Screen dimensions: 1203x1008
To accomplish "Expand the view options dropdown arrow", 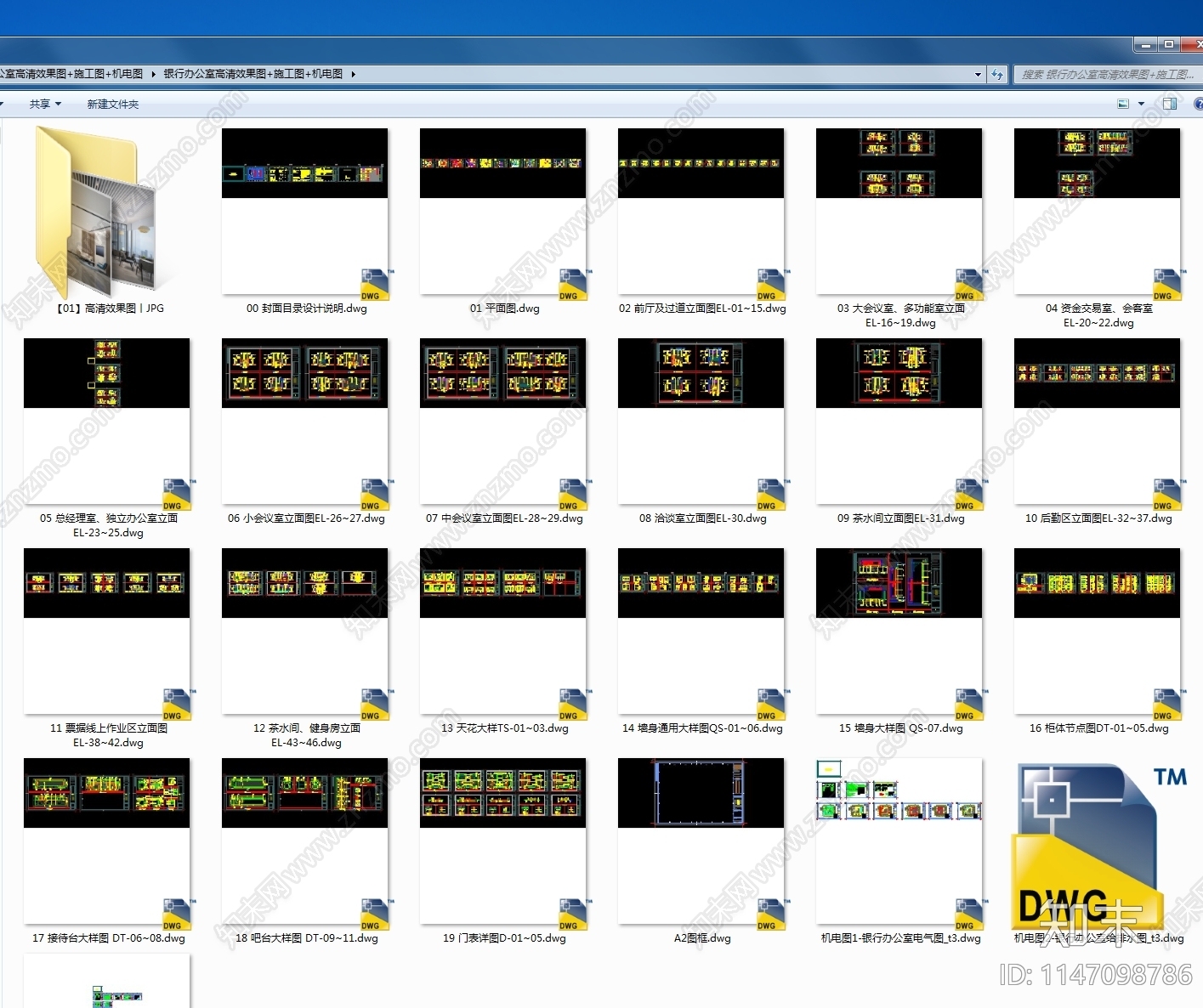I will click(1141, 104).
